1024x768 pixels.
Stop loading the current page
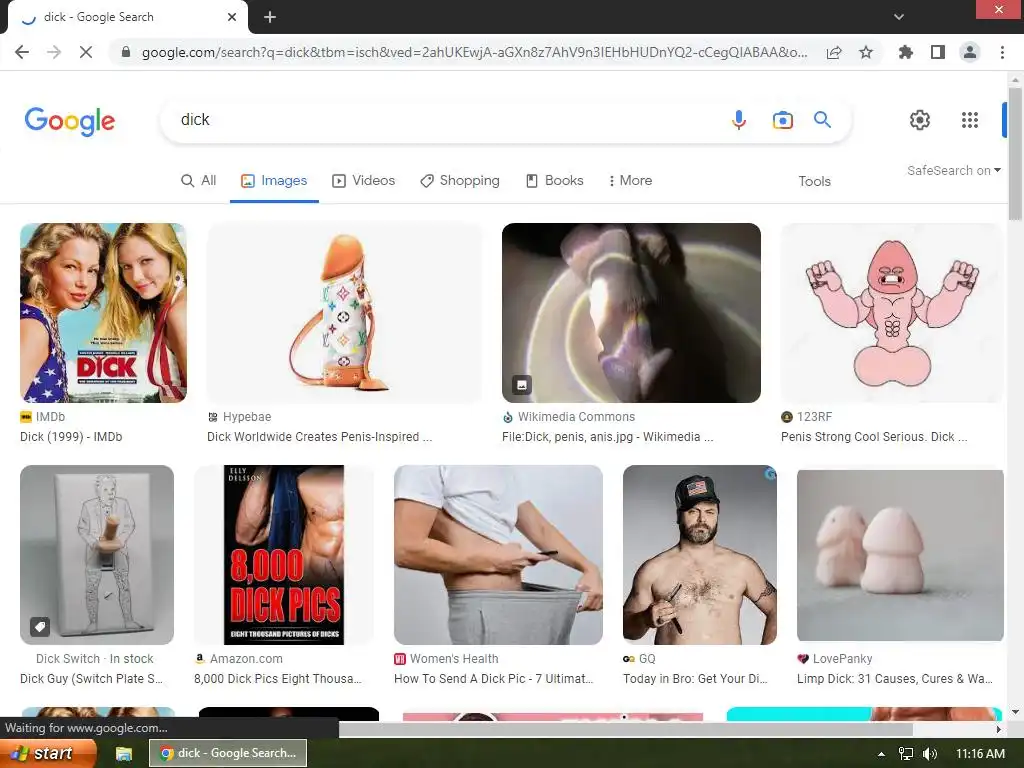click(86, 52)
